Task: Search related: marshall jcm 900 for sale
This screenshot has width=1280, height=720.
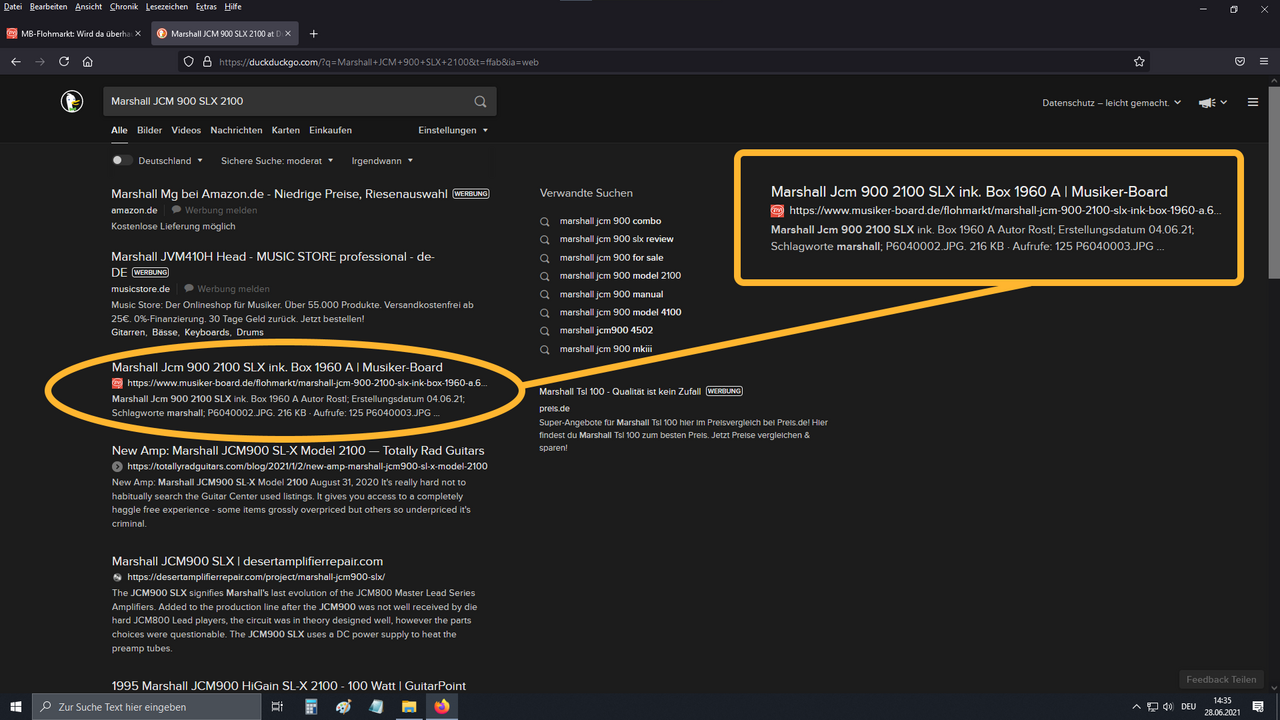Action: point(611,258)
